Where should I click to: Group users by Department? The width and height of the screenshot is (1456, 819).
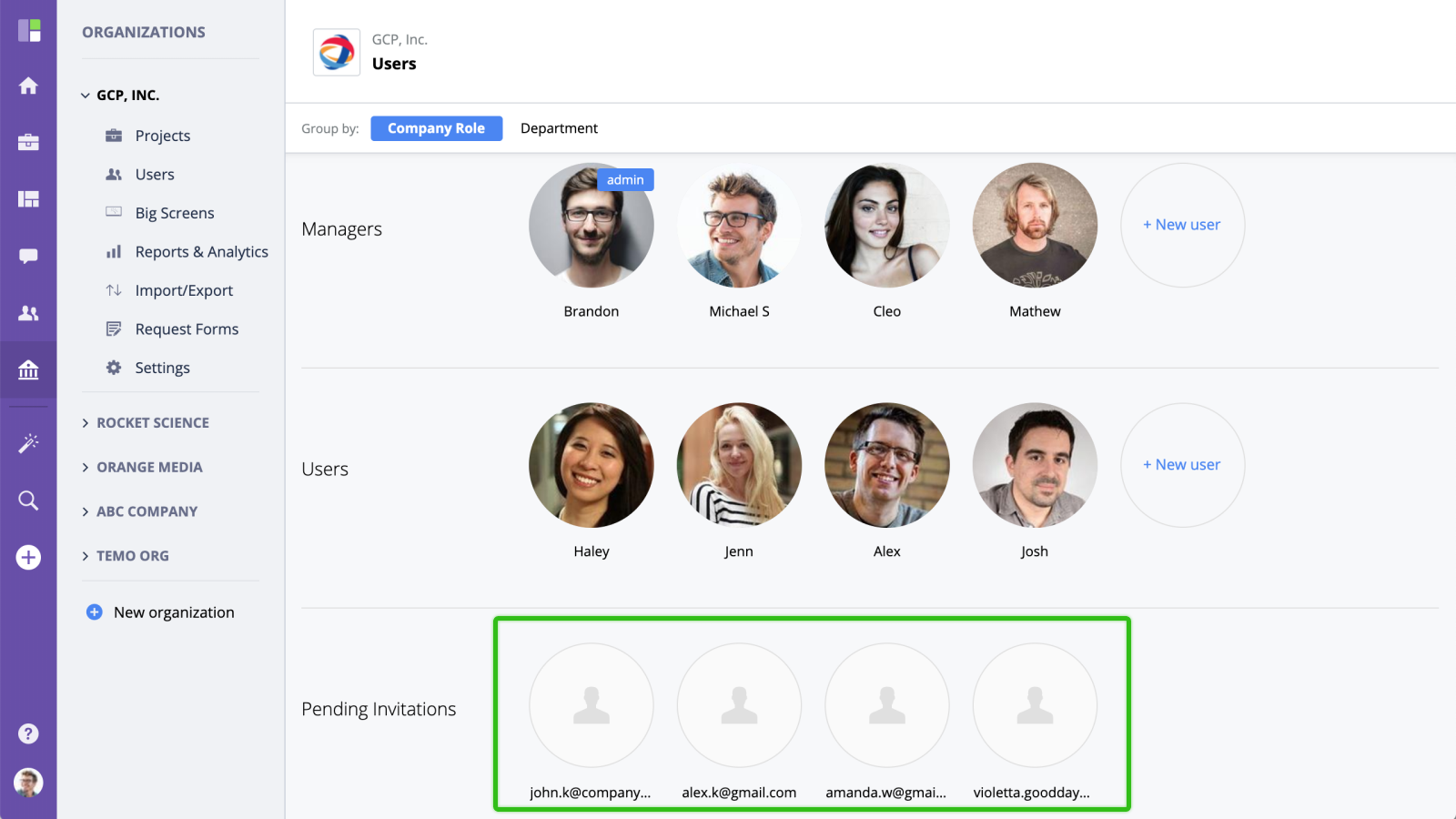559,128
